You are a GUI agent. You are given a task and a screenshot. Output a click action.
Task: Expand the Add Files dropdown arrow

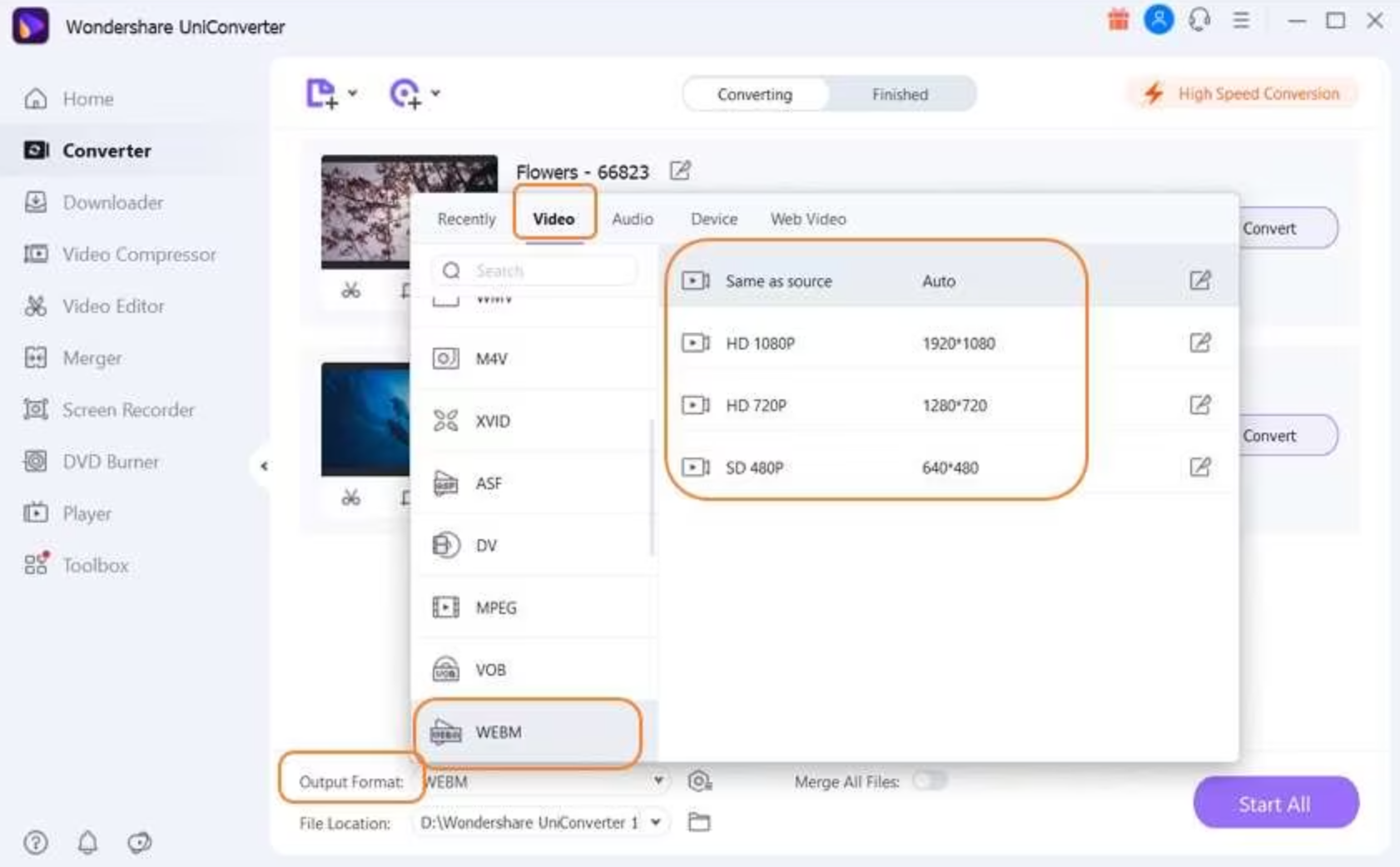[352, 93]
